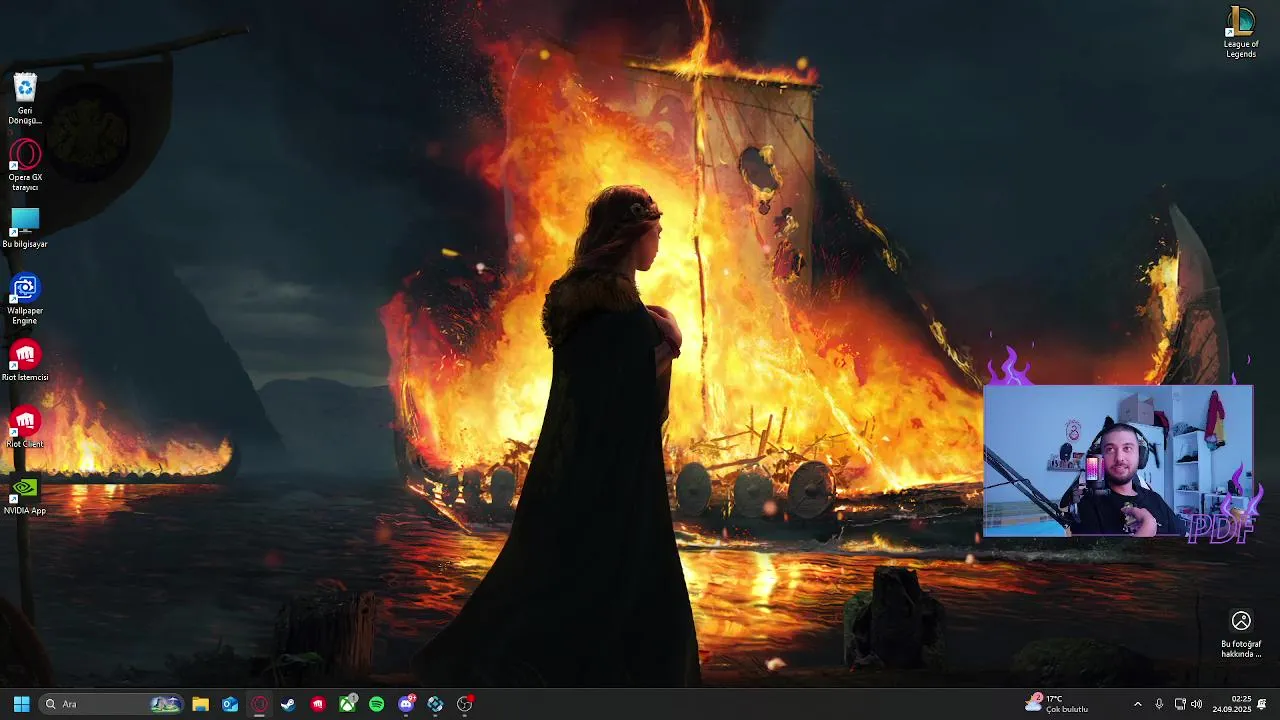This screenshot has height=720, width=1280.
Task: Click the webcam overlay video thumbnail
Action: click(1118, 461)
